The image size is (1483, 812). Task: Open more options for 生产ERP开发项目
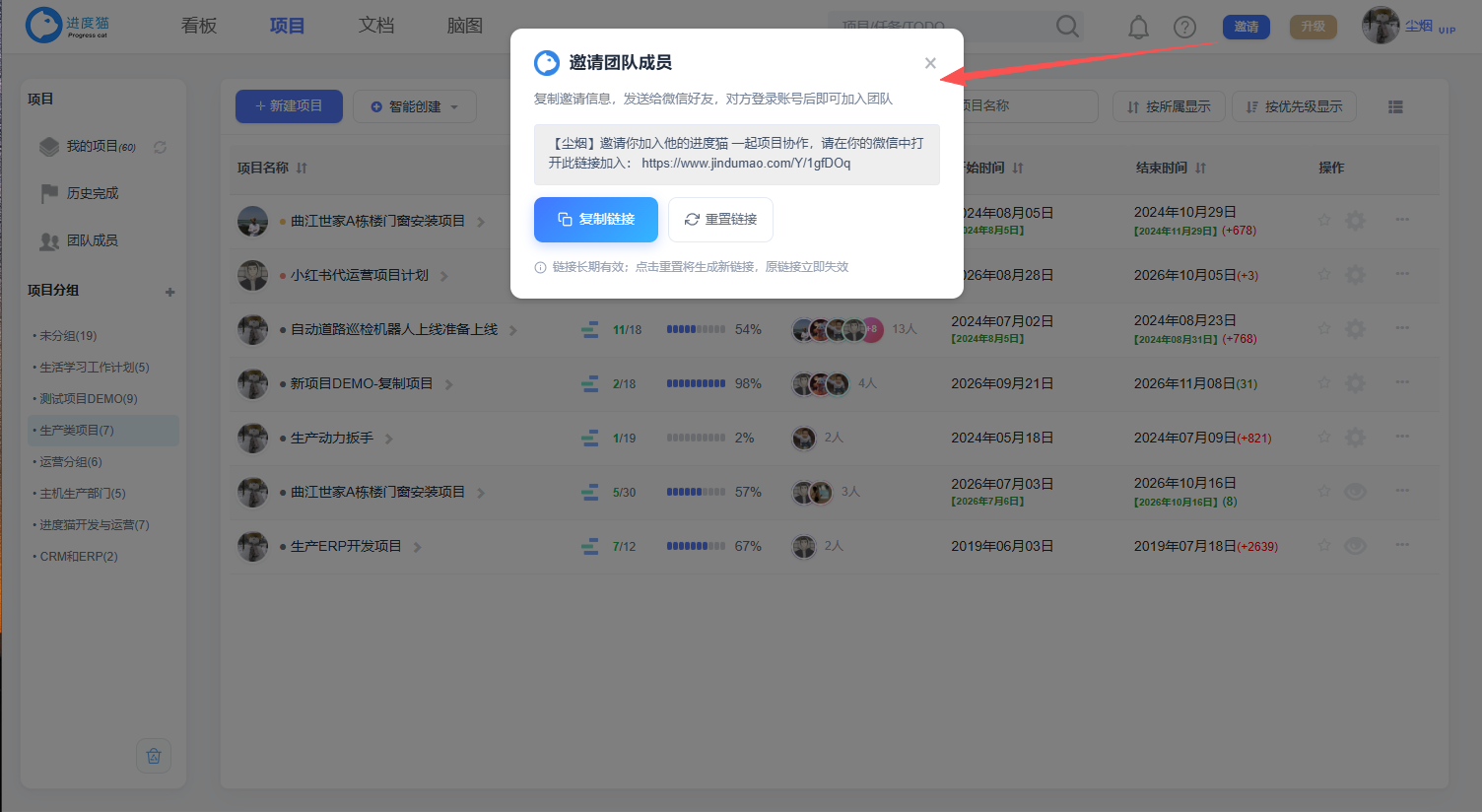tap(1402, 545)
